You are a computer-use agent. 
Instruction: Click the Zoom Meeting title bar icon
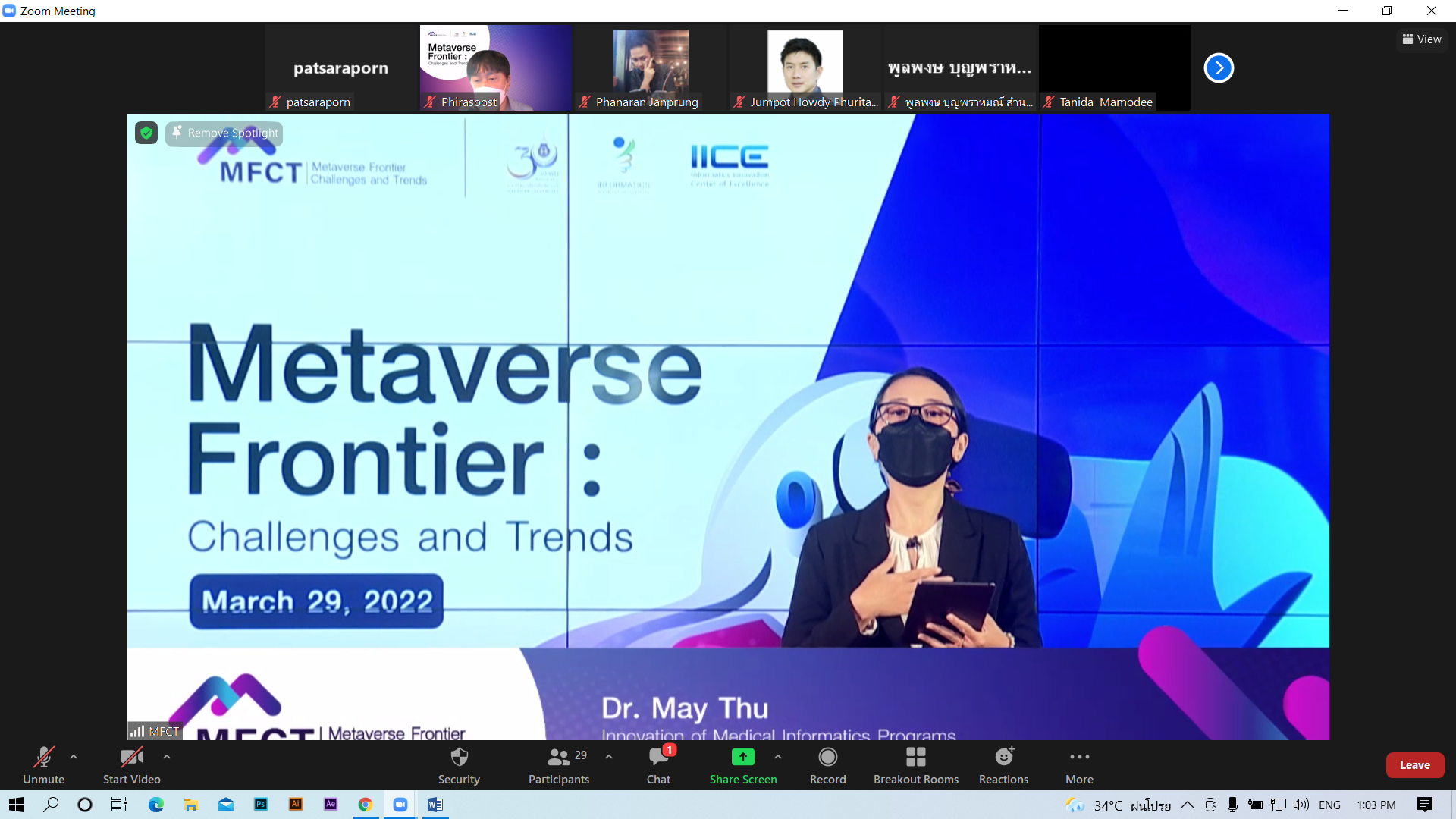[x=9, y=11]
